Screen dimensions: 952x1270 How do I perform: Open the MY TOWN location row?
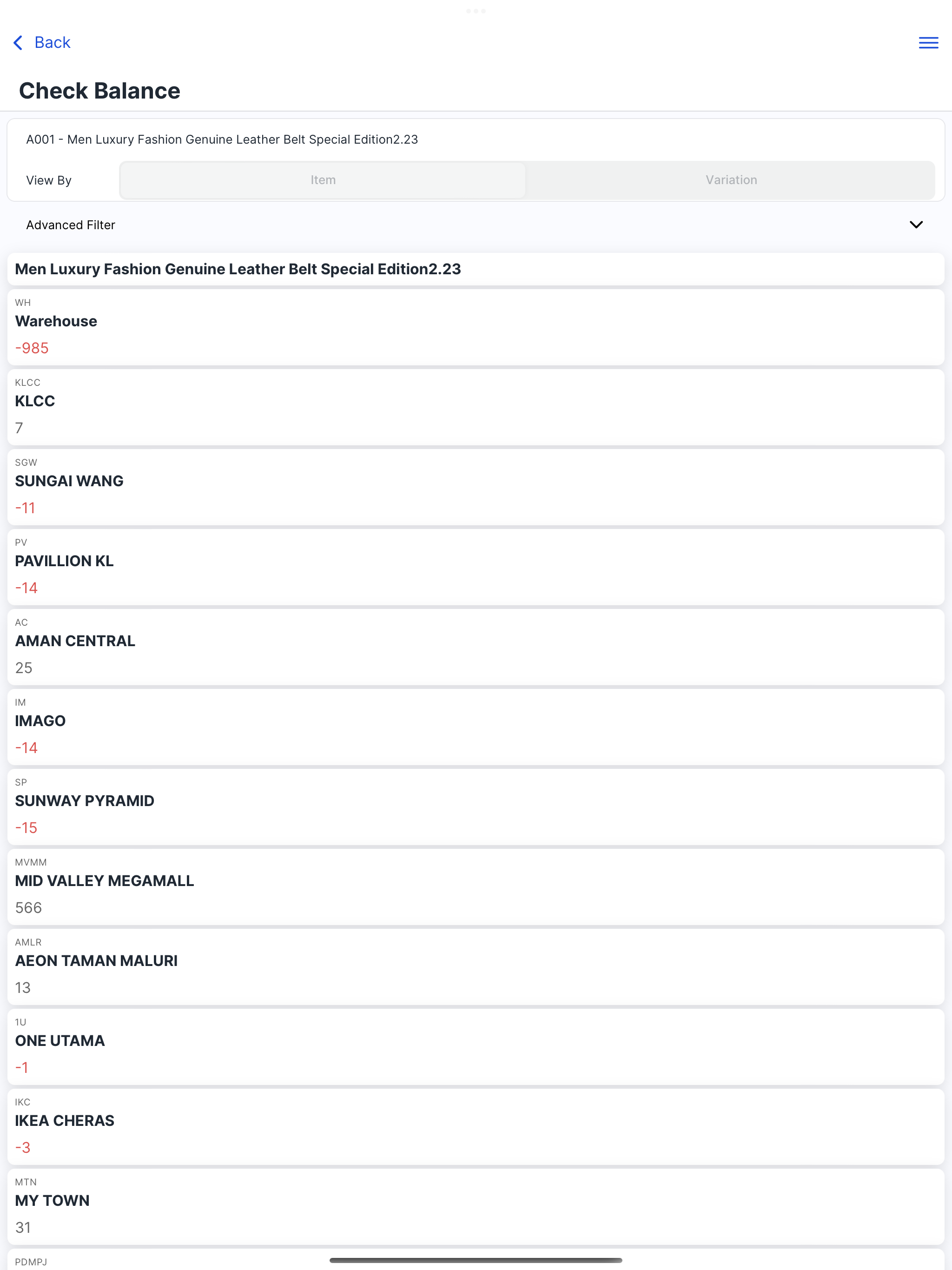tap(476, 1207)
